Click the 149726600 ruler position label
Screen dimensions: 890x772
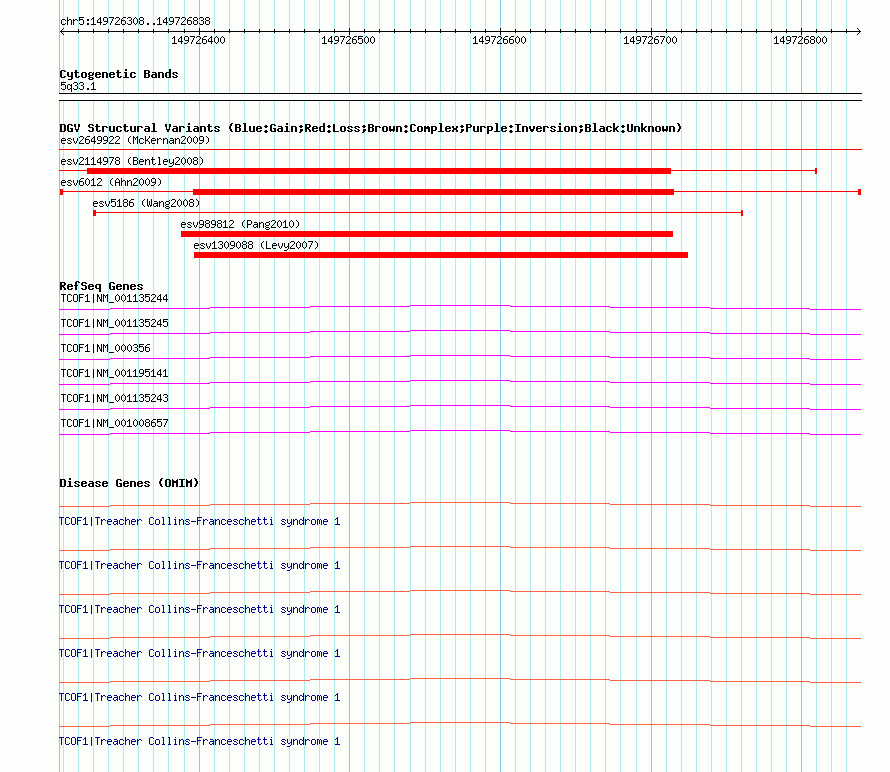coord(499,40)
